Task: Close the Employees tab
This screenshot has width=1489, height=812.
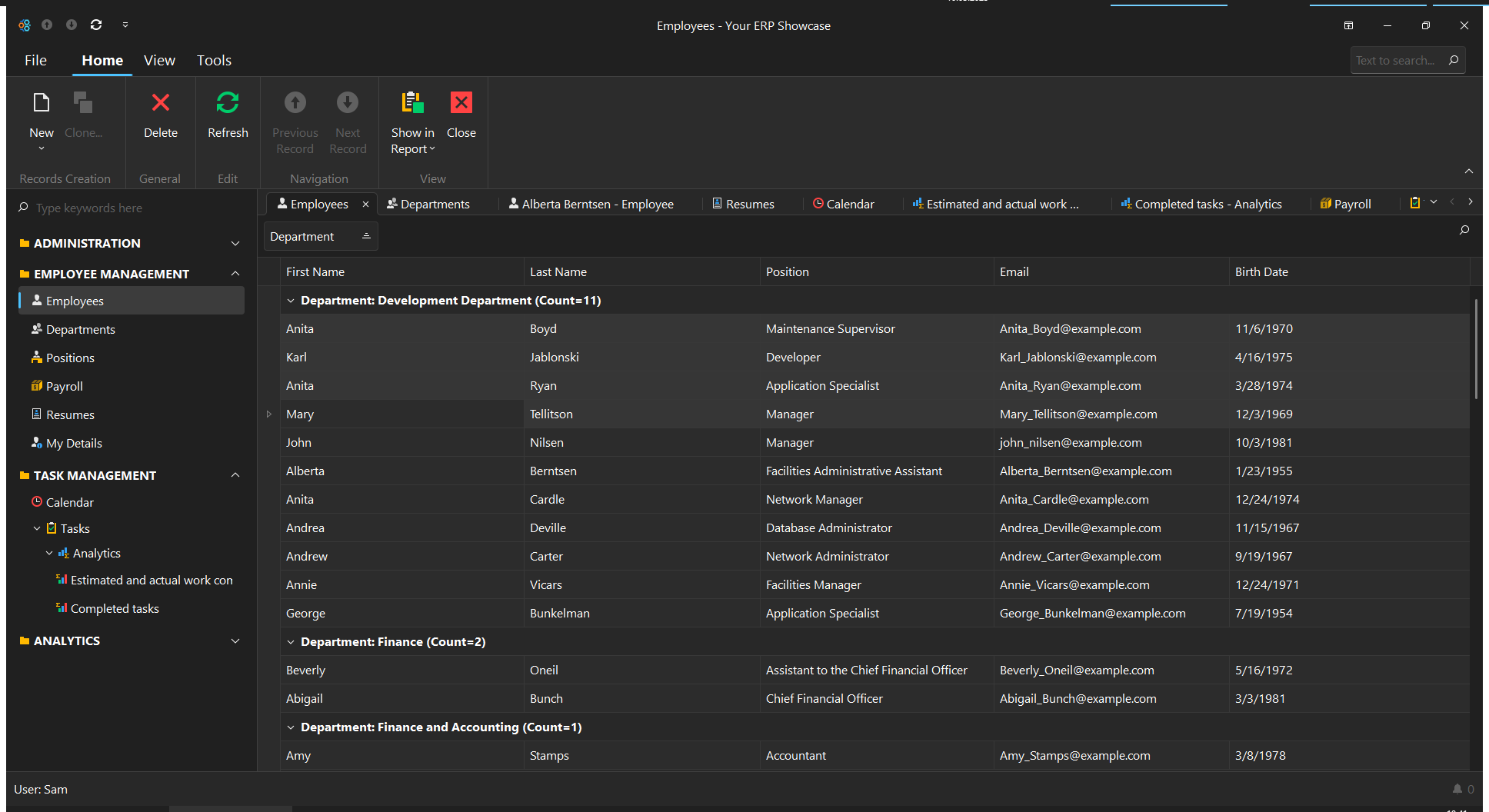Action: (366, 204)
